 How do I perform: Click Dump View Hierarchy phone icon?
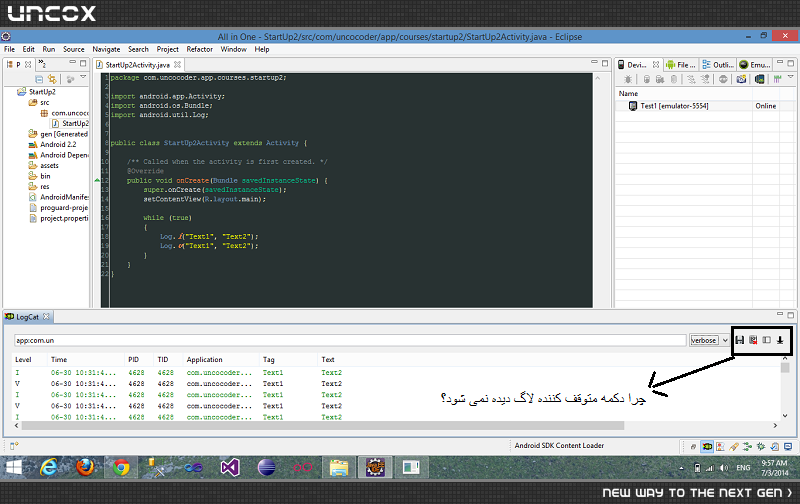pos(759,79)
